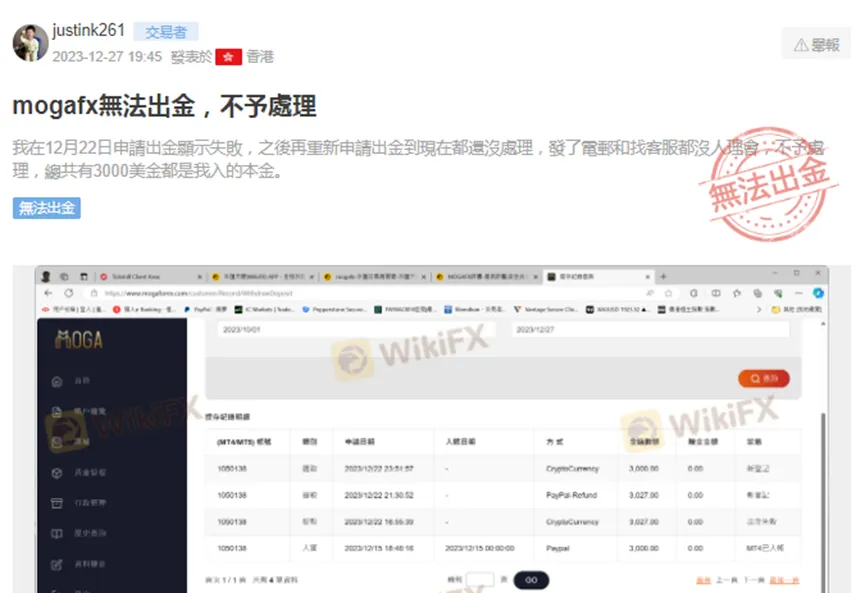Click the 交易者 trader badge
865x593 pixels.
point(165,32)
